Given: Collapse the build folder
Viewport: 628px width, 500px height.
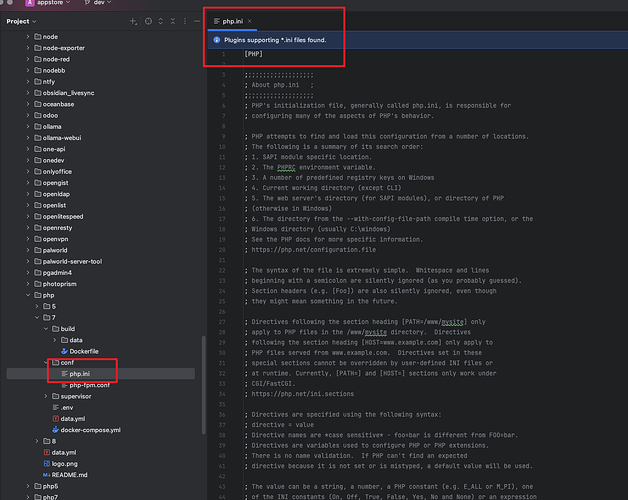Looking at the screenshot, I should pyautogui.click(x=46, y=329).
